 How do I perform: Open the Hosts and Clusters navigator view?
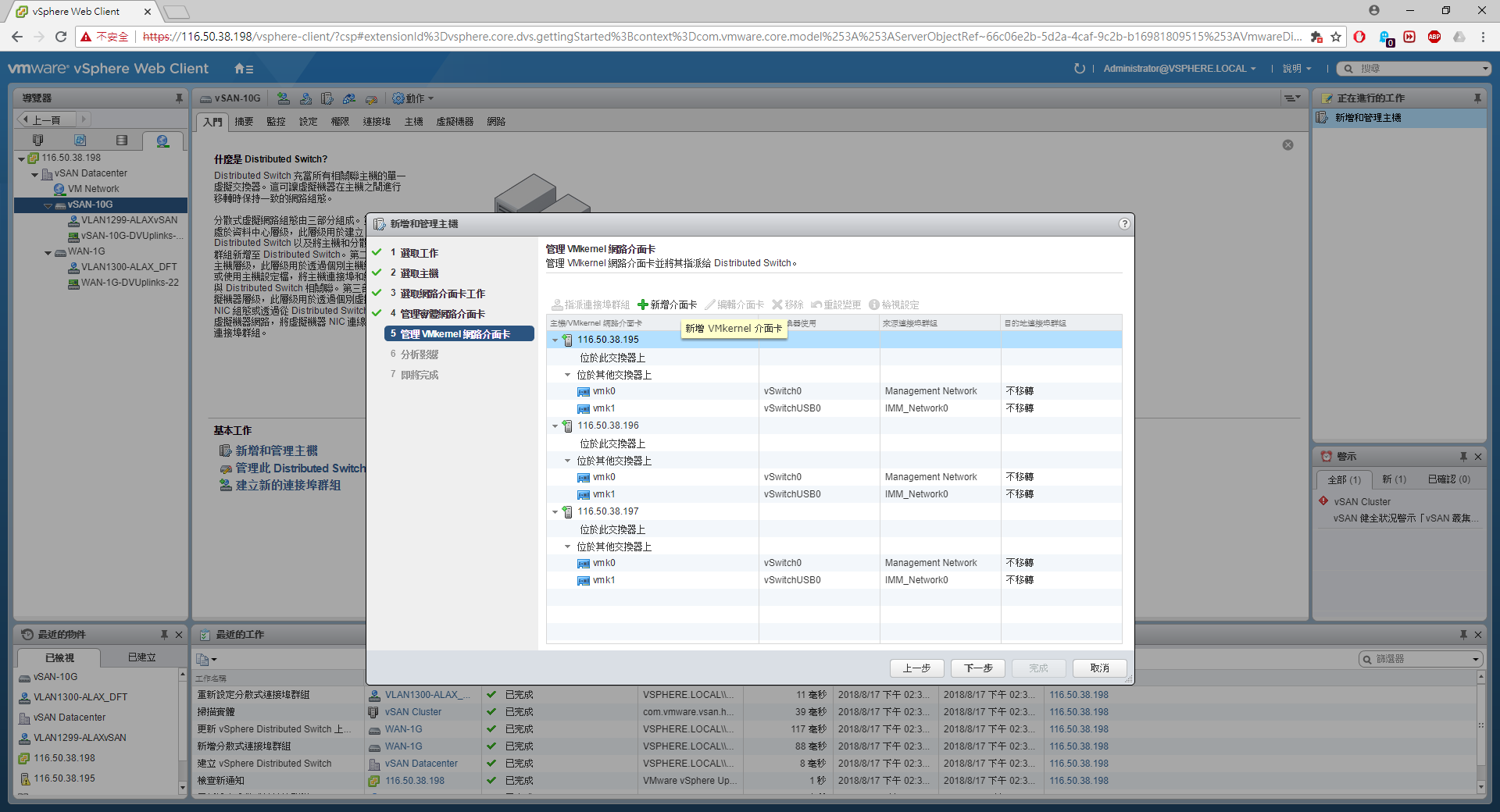[x=37, y=141]
